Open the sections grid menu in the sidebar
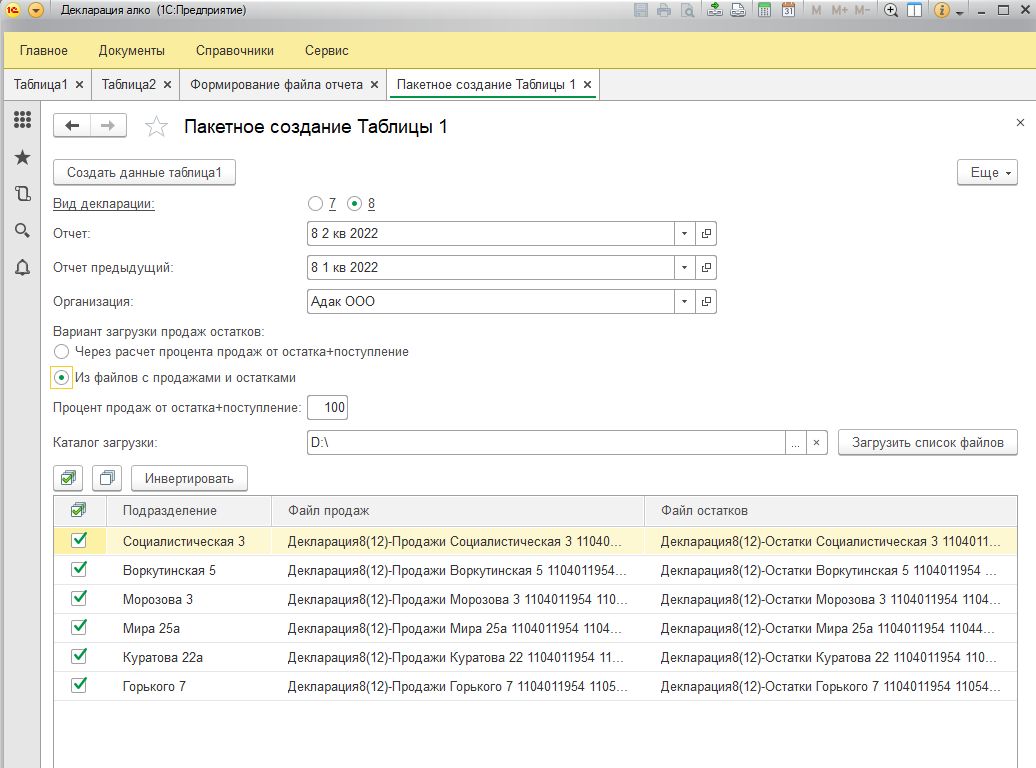1036x768 pixels. (22, 120)
